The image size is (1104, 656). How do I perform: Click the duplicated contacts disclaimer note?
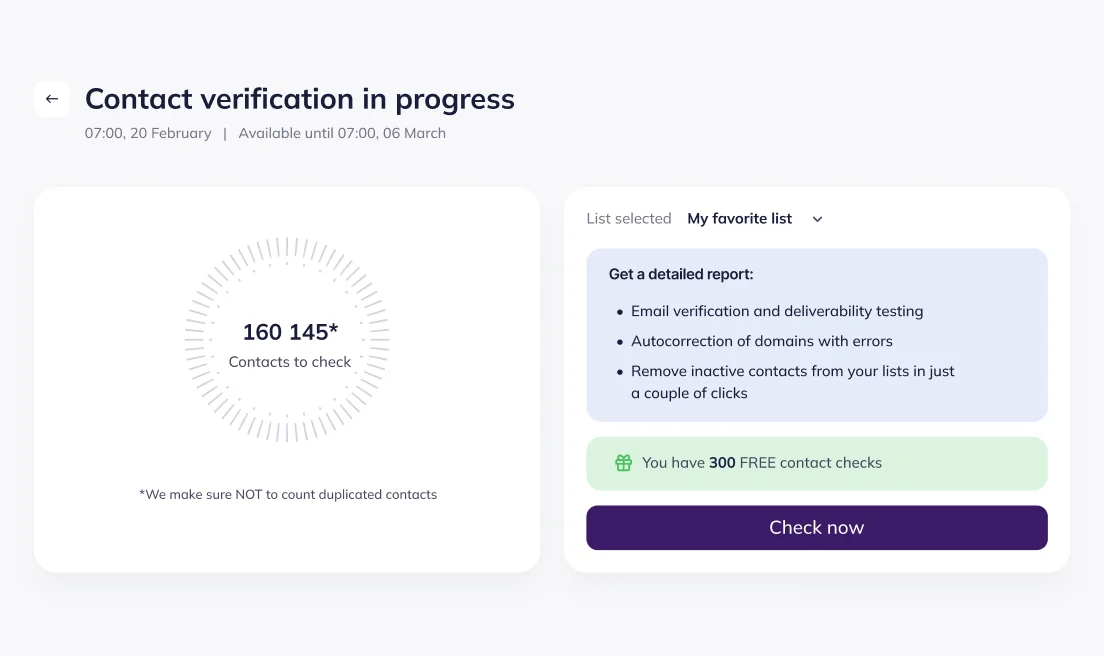pyautogui.click(x=289, y=494)
